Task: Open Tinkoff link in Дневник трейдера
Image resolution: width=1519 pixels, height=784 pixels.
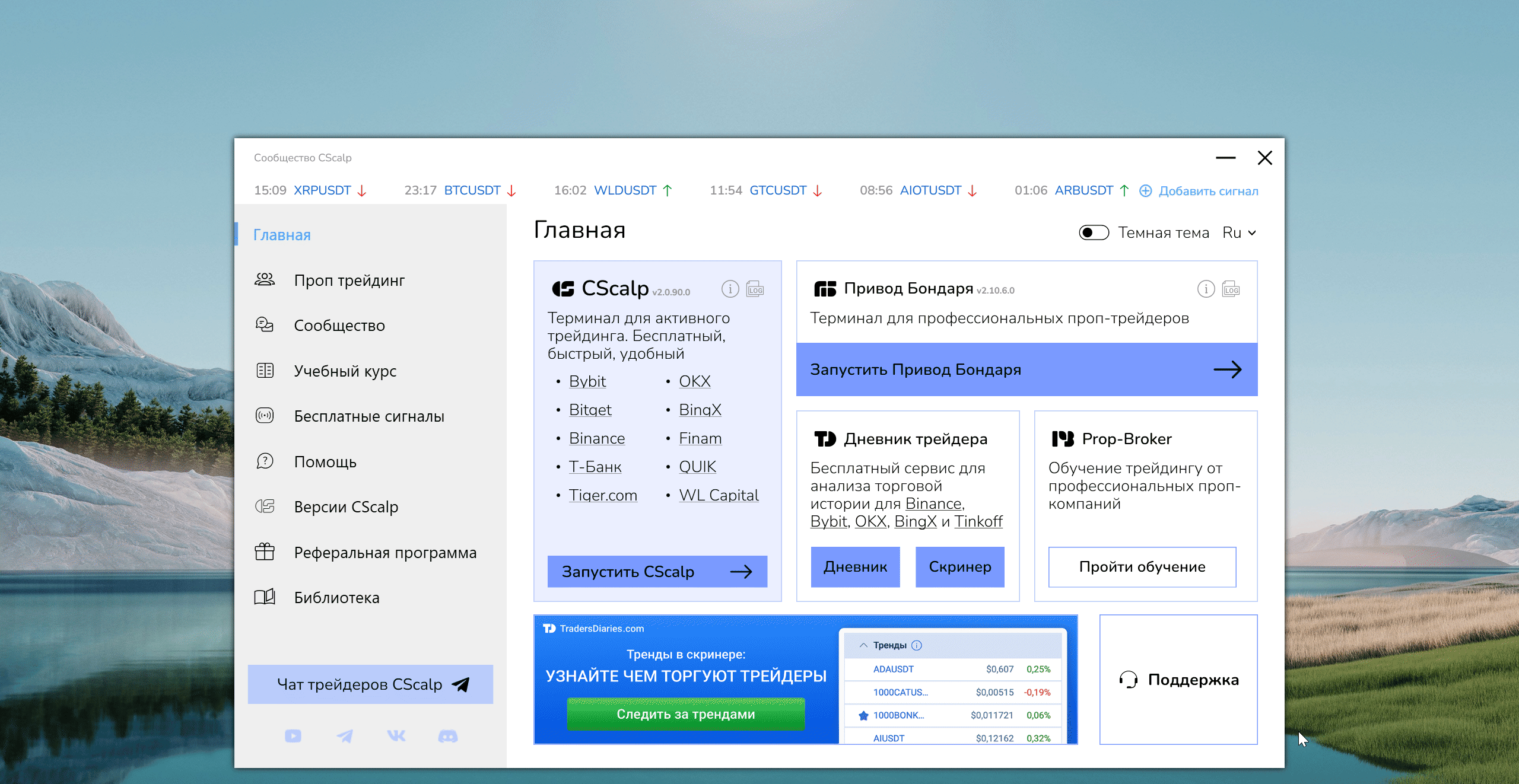Action: [x=978, y=521]
